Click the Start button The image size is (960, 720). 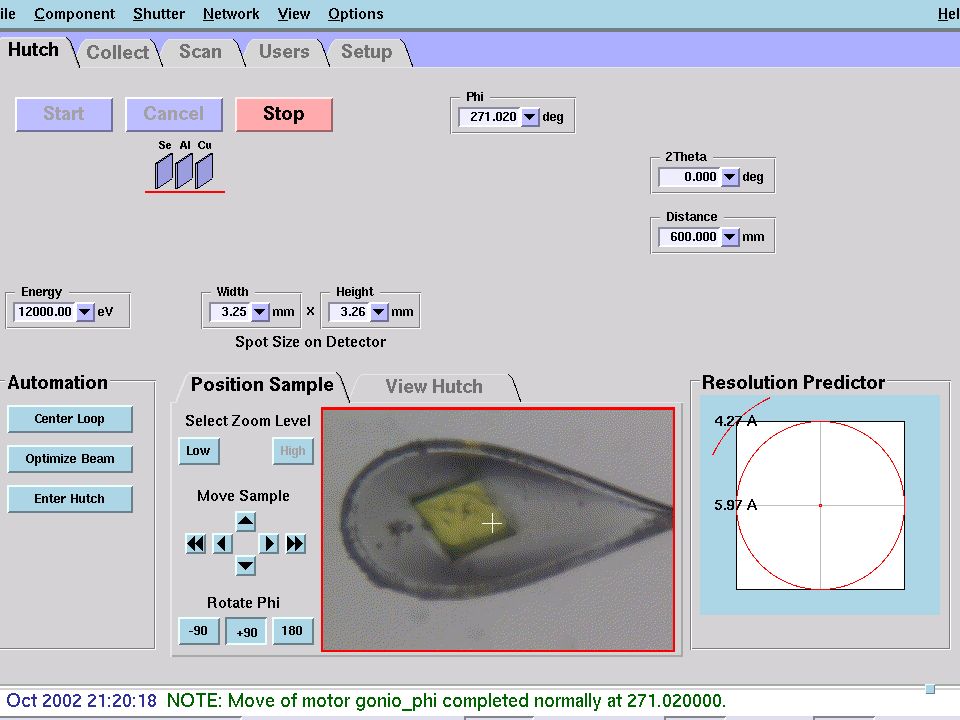[x=64, y=114]
